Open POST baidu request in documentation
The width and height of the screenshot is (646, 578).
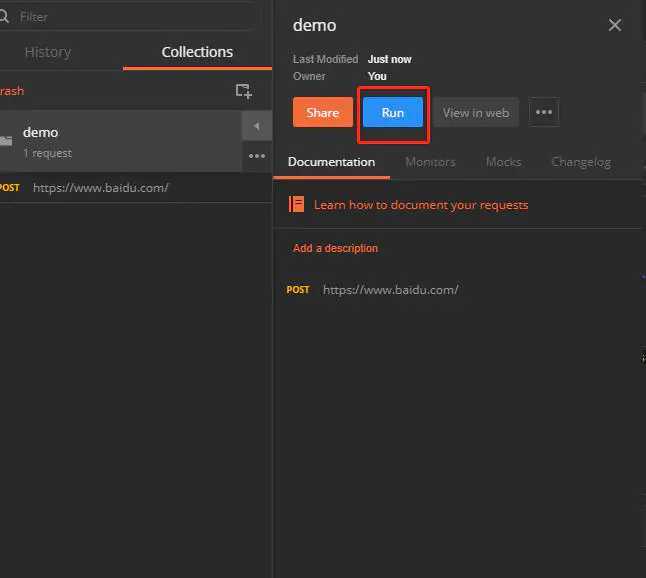point(372,290)
